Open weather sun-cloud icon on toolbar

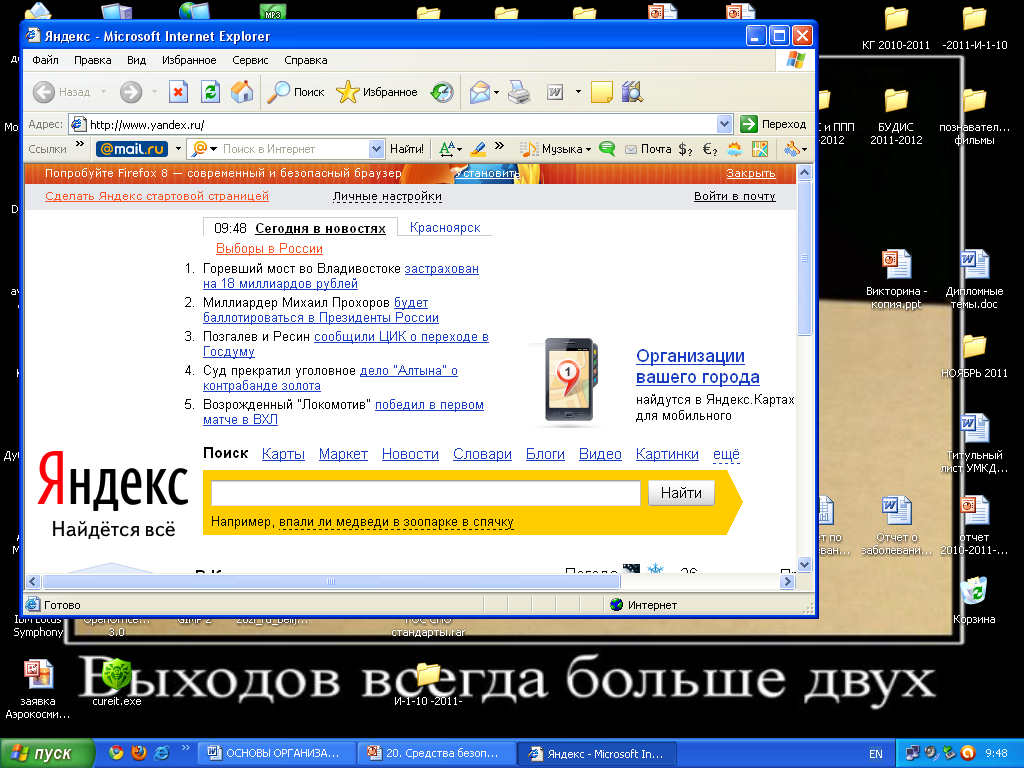pos(735,149)
